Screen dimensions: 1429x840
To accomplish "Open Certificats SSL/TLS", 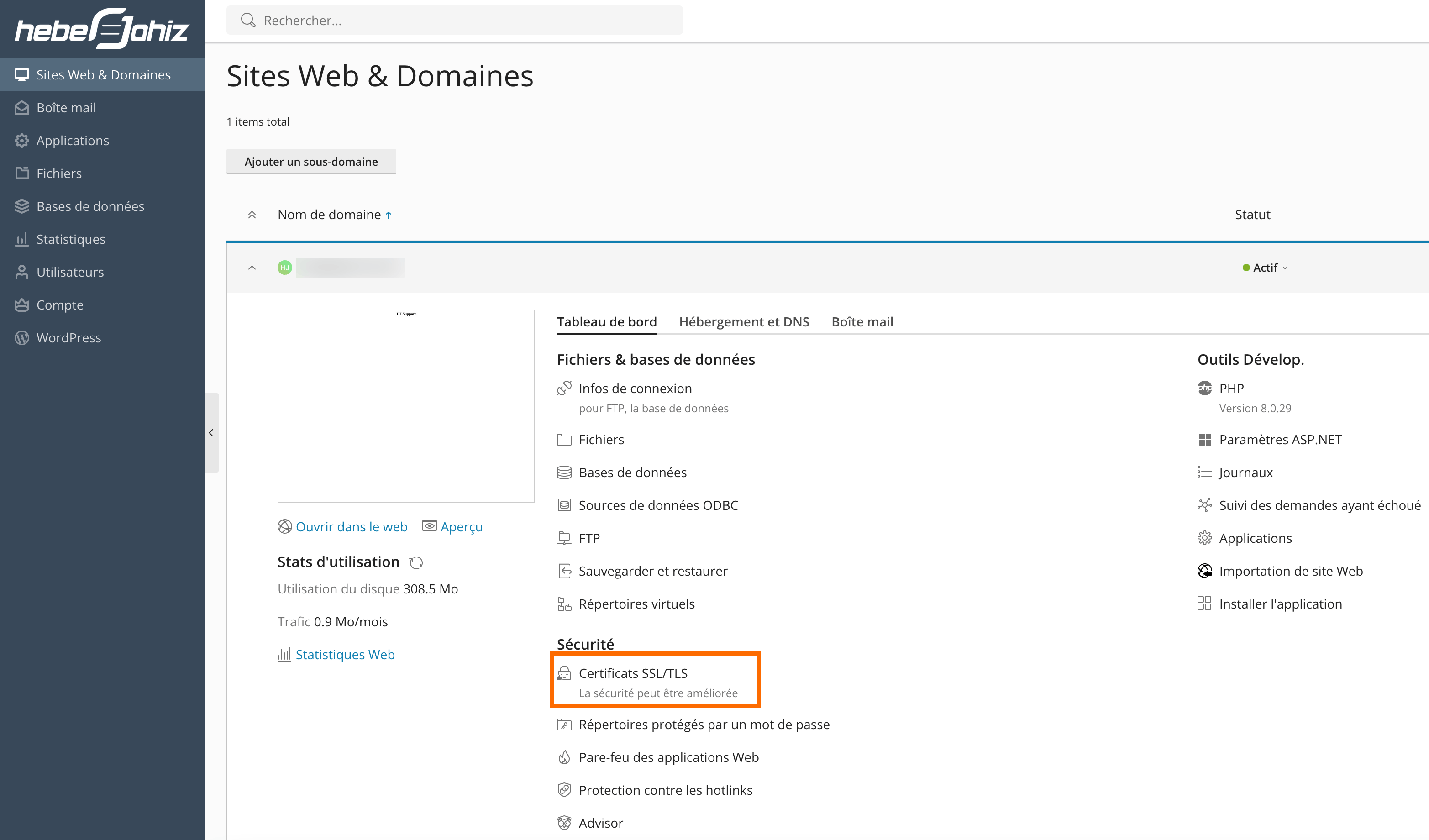I will pos(633,673).
